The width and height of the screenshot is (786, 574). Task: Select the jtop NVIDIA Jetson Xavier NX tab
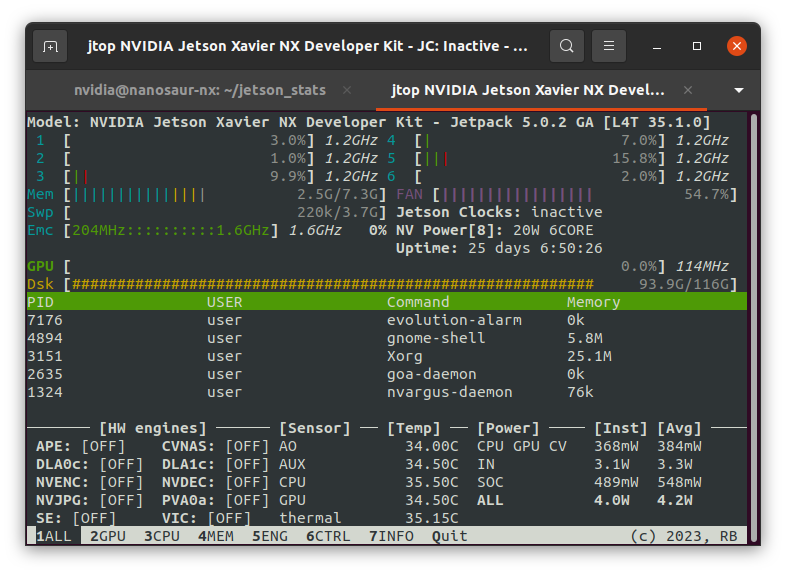pos(528,90)
